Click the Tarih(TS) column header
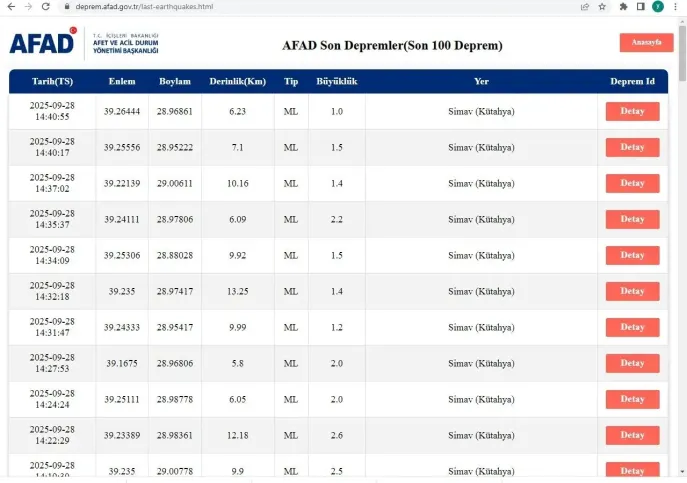This screenshot has height=483, width=687. [x=51, y=82]
